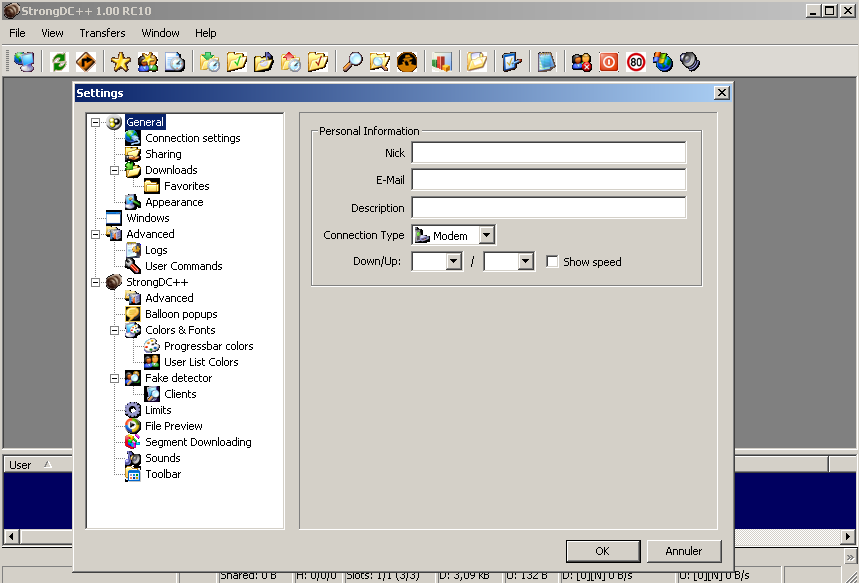
Task: Collapse the top-level Advanced tree node
Action: click(95, 234)
